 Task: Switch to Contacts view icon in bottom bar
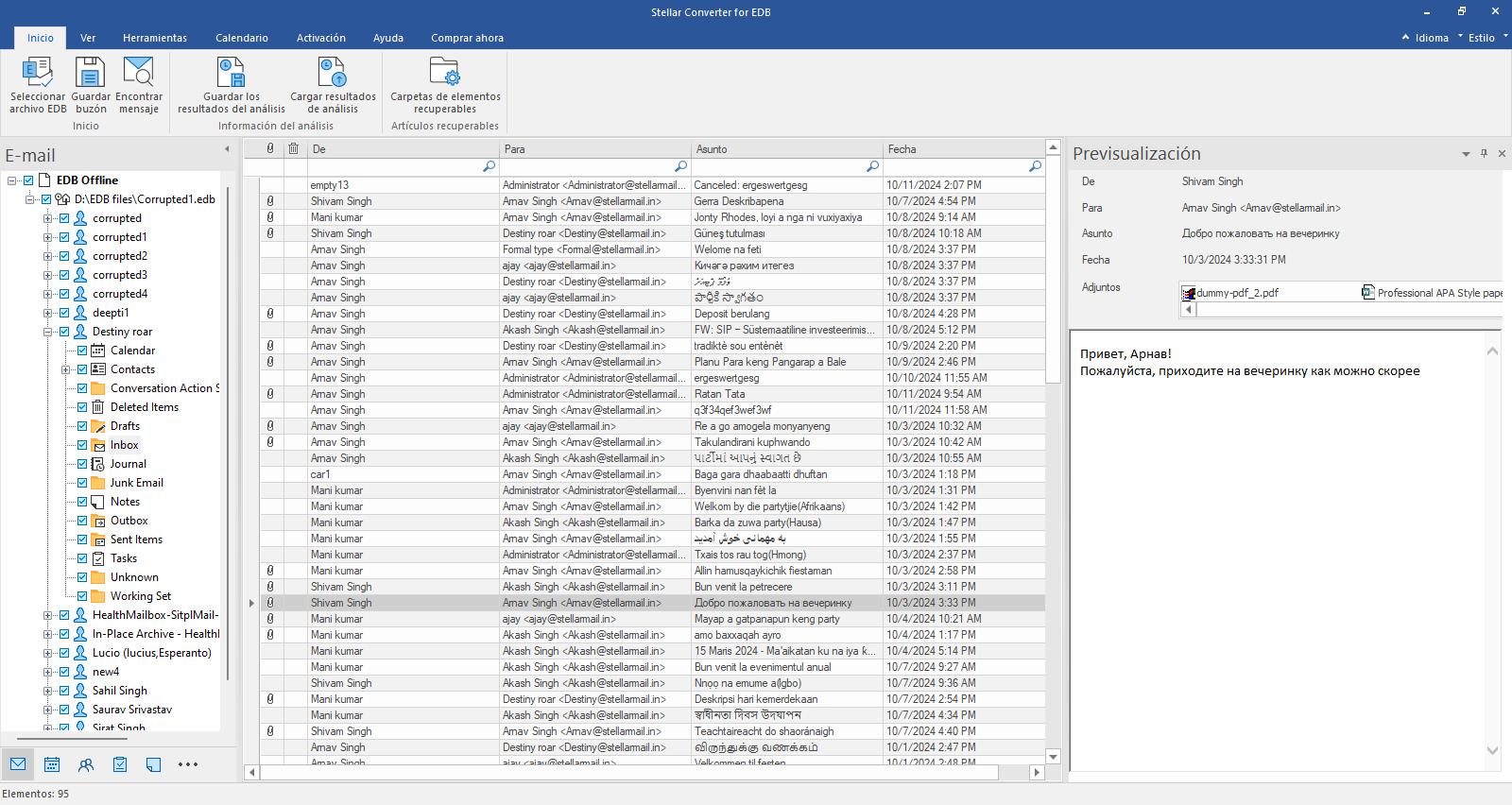pyautogui.click(x=86, y=764)
